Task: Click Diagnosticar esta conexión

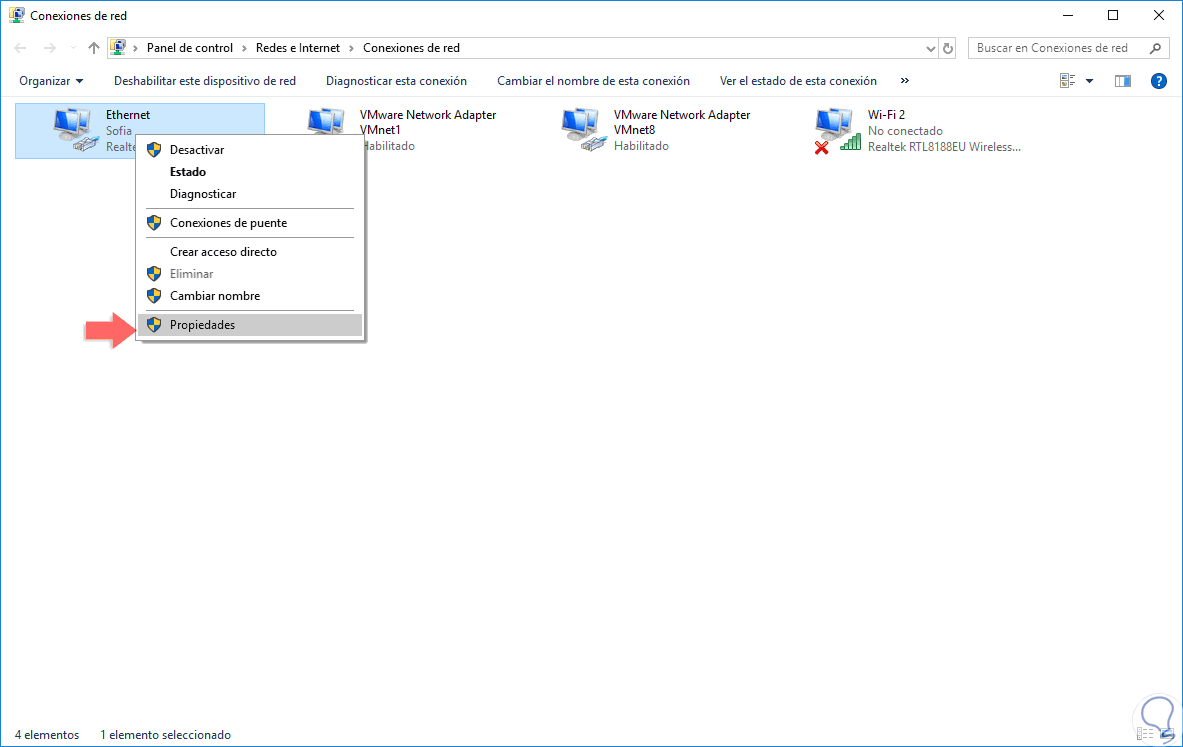Action: tap(396, 81)
